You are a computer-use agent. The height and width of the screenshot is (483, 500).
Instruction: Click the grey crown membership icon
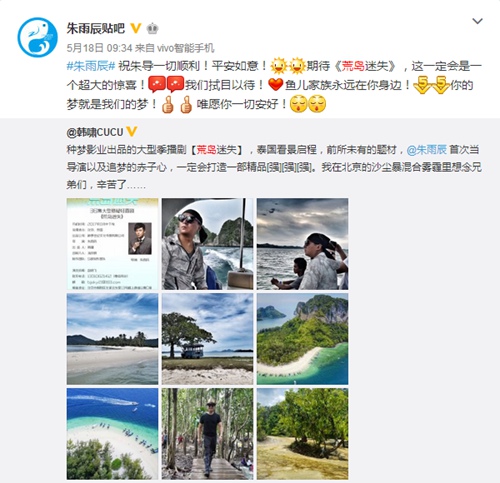tap(153, 29)
